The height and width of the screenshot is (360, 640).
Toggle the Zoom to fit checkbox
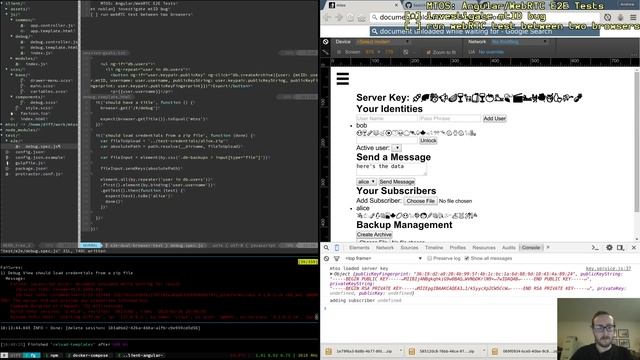click(x=428, y=52)
